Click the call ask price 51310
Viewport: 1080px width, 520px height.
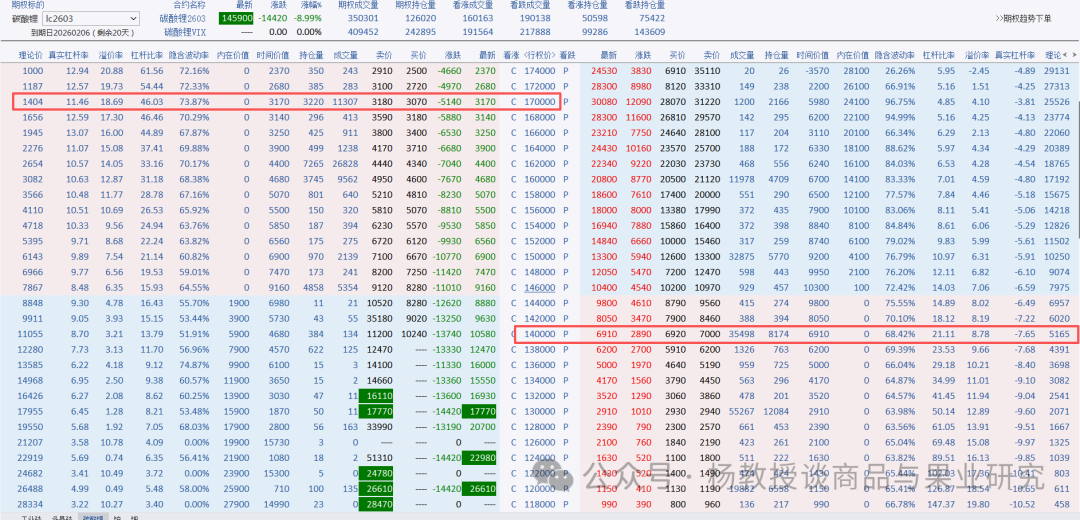381,458
